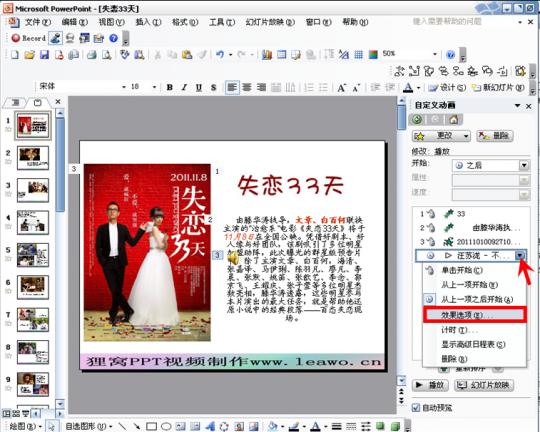Click the Home icon in task pane
Viewport: 540px width, 432px height.
tap(454, 120)
